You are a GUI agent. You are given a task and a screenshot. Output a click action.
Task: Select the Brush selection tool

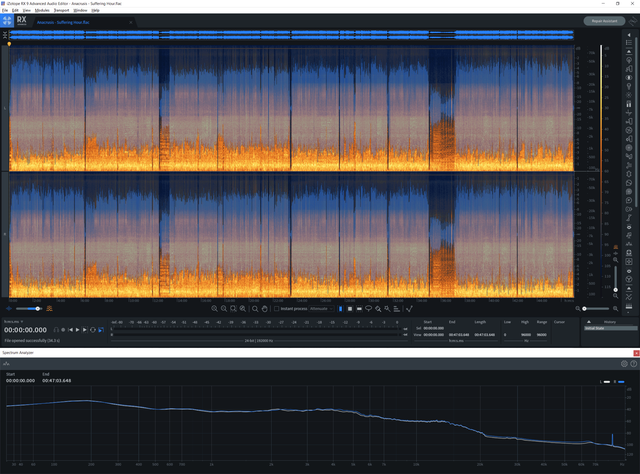(x=378, y=309)
